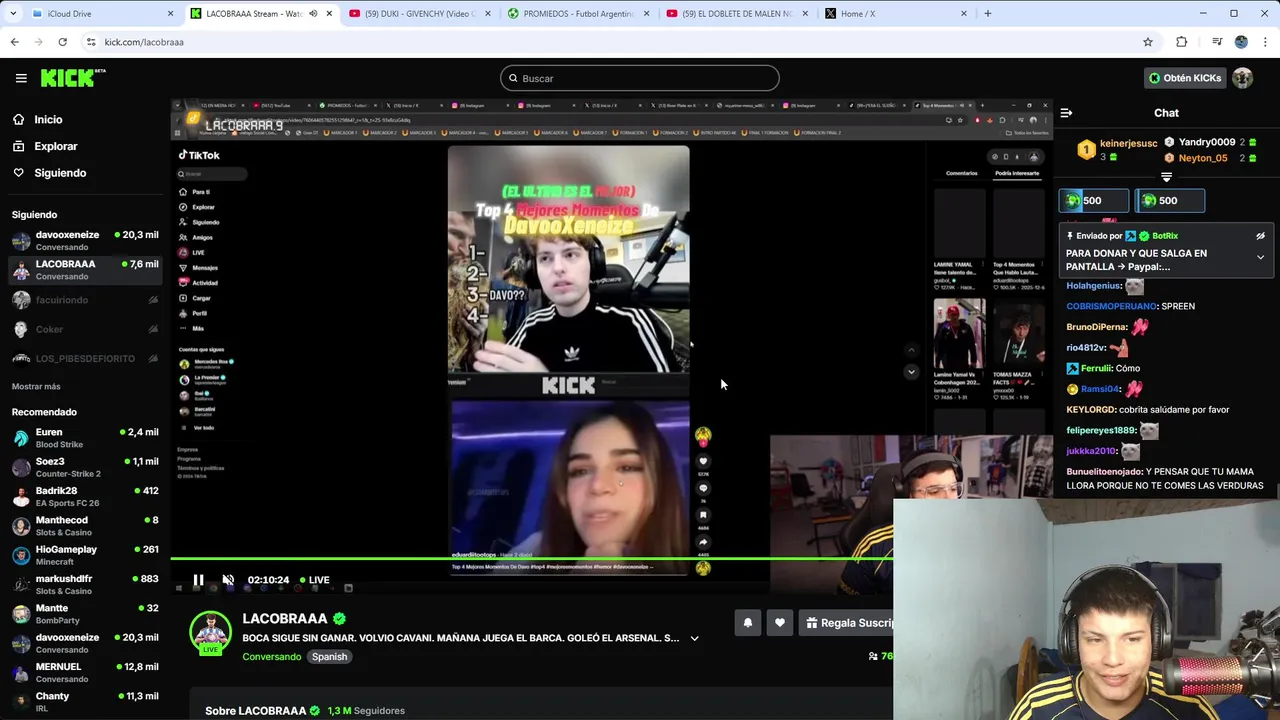Collapse the chat panel
Viewport: 1280px width, 720px height.
pyautogui.click(x=1066, y=113)
